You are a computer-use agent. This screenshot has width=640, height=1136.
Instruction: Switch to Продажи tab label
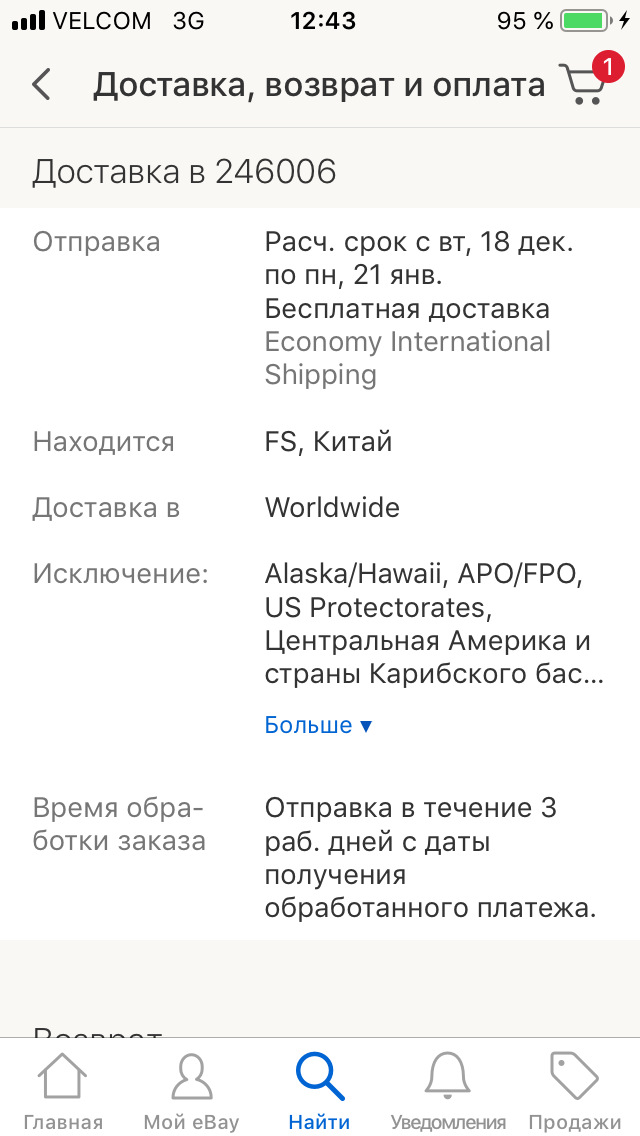pos(575,1122)
